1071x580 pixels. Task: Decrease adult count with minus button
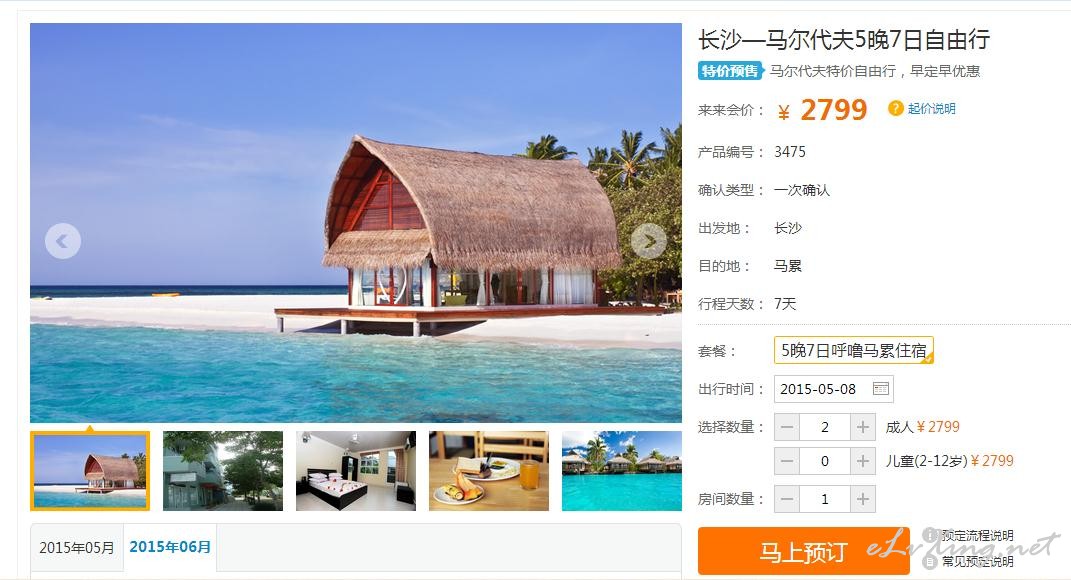point(787,427)
